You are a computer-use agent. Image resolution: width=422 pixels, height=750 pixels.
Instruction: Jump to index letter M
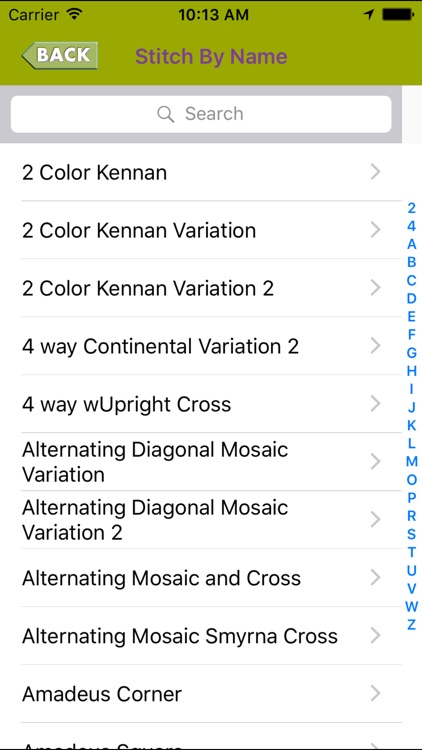tap(411, 462)
